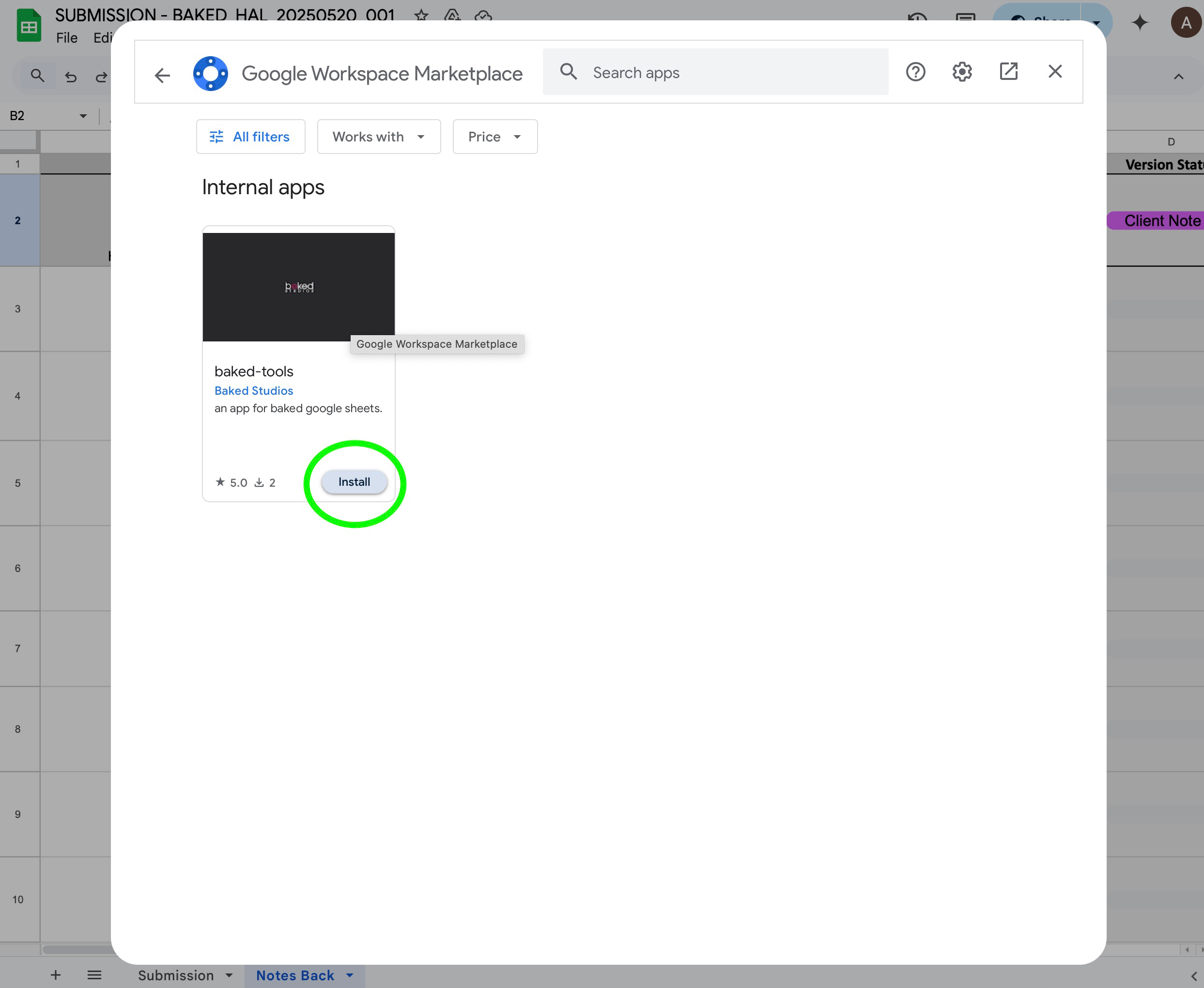
Task: Open the all sheets list icon
Action: 94,975
